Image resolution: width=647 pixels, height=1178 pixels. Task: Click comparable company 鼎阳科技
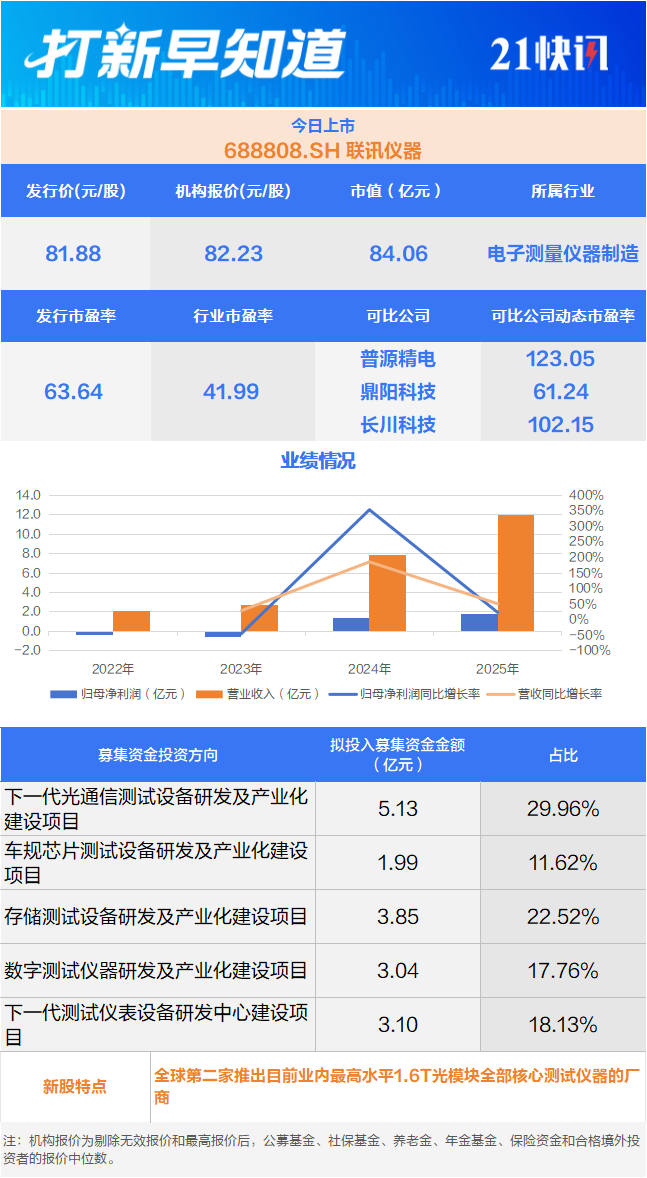coord(398,392)
